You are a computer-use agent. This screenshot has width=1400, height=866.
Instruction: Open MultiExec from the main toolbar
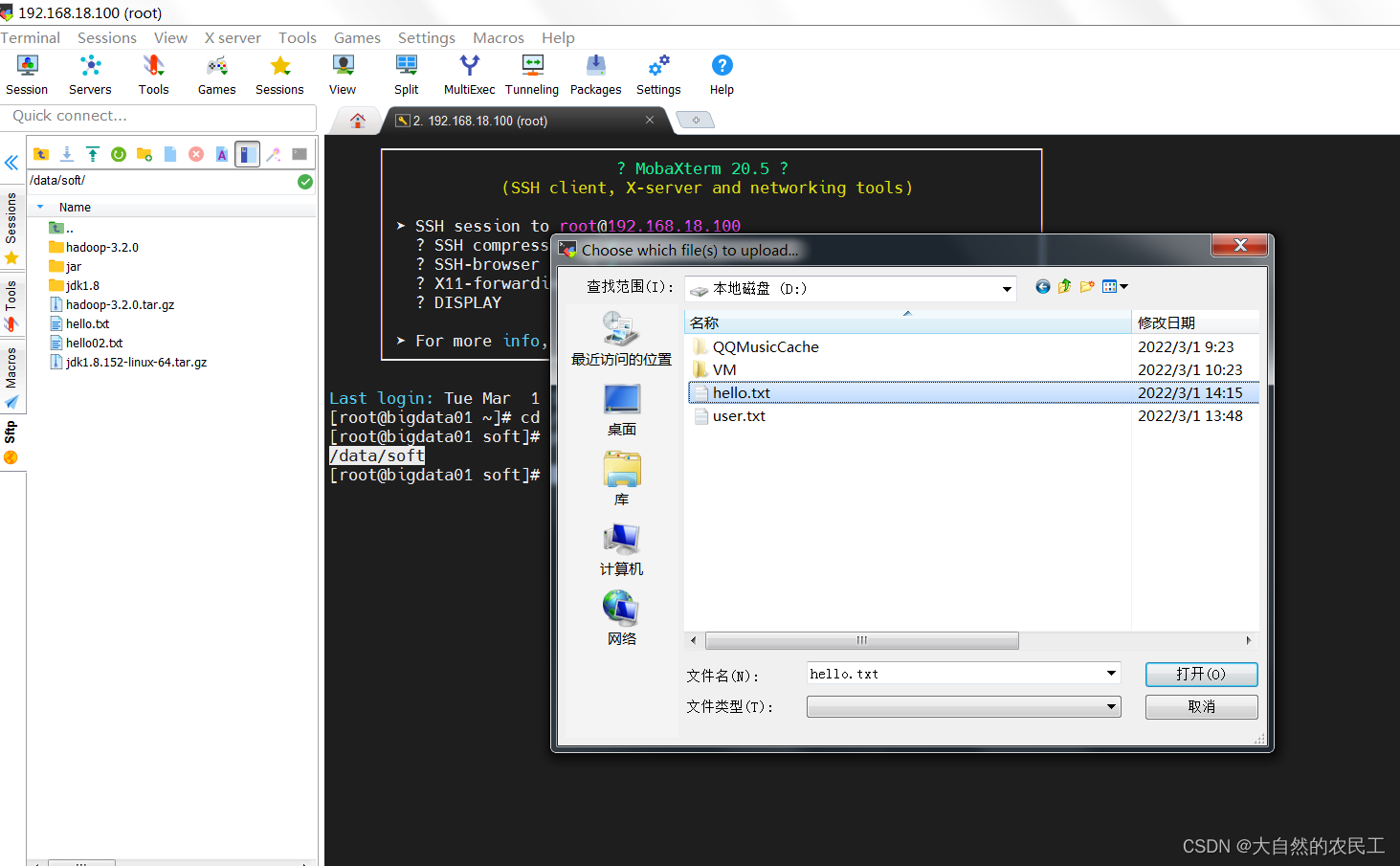pos(469,75)
